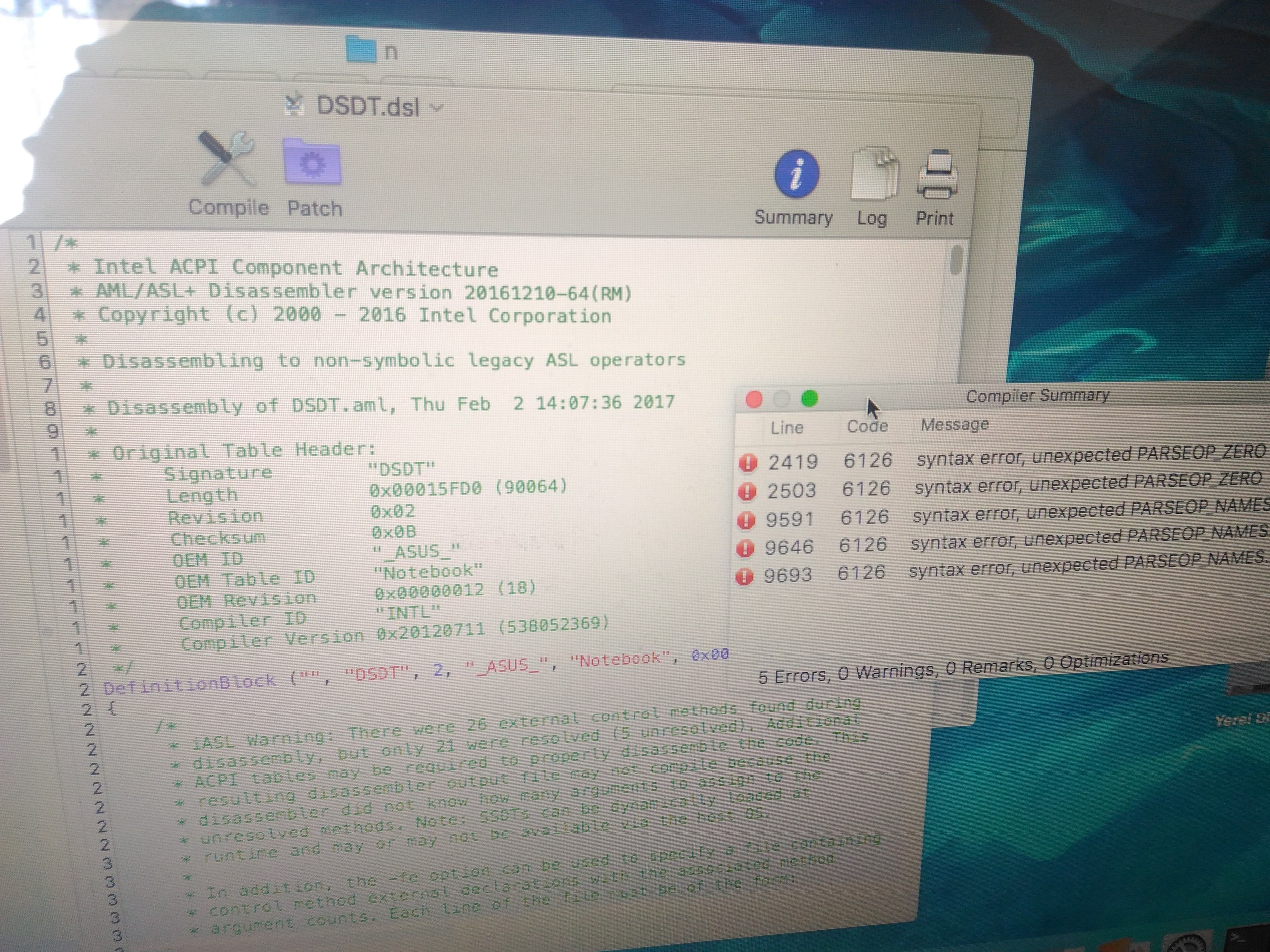Expand DSDT.dsl title dropdown chevron
This screenshot has width=1270, height=952.
(x=437, y=107)
